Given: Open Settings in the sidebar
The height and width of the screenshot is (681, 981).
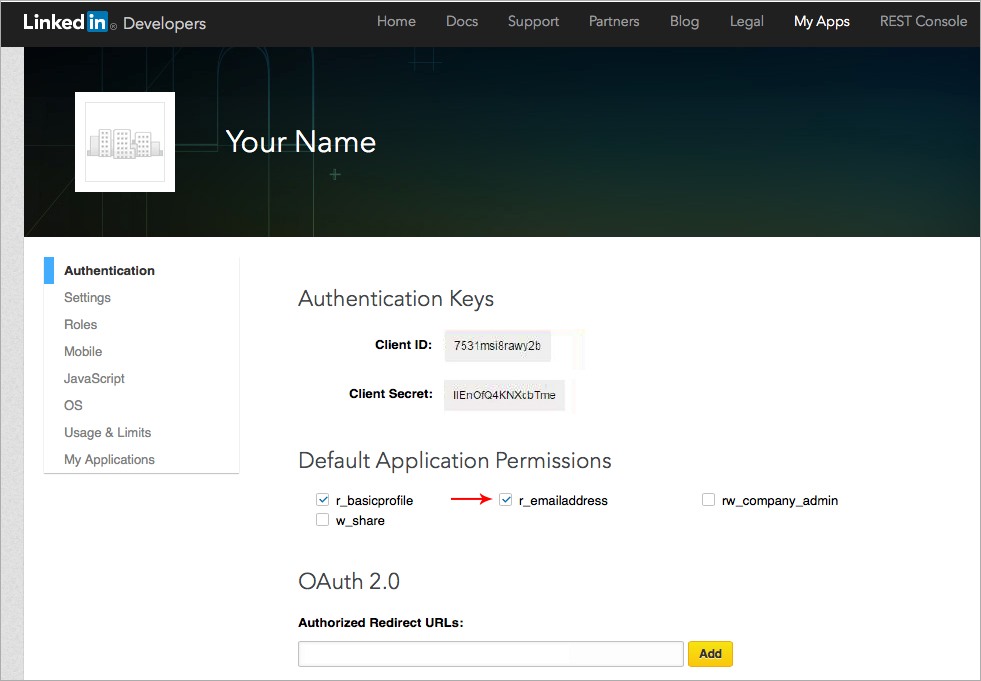Looking at the screenshot, I should (x=87, y=298).
